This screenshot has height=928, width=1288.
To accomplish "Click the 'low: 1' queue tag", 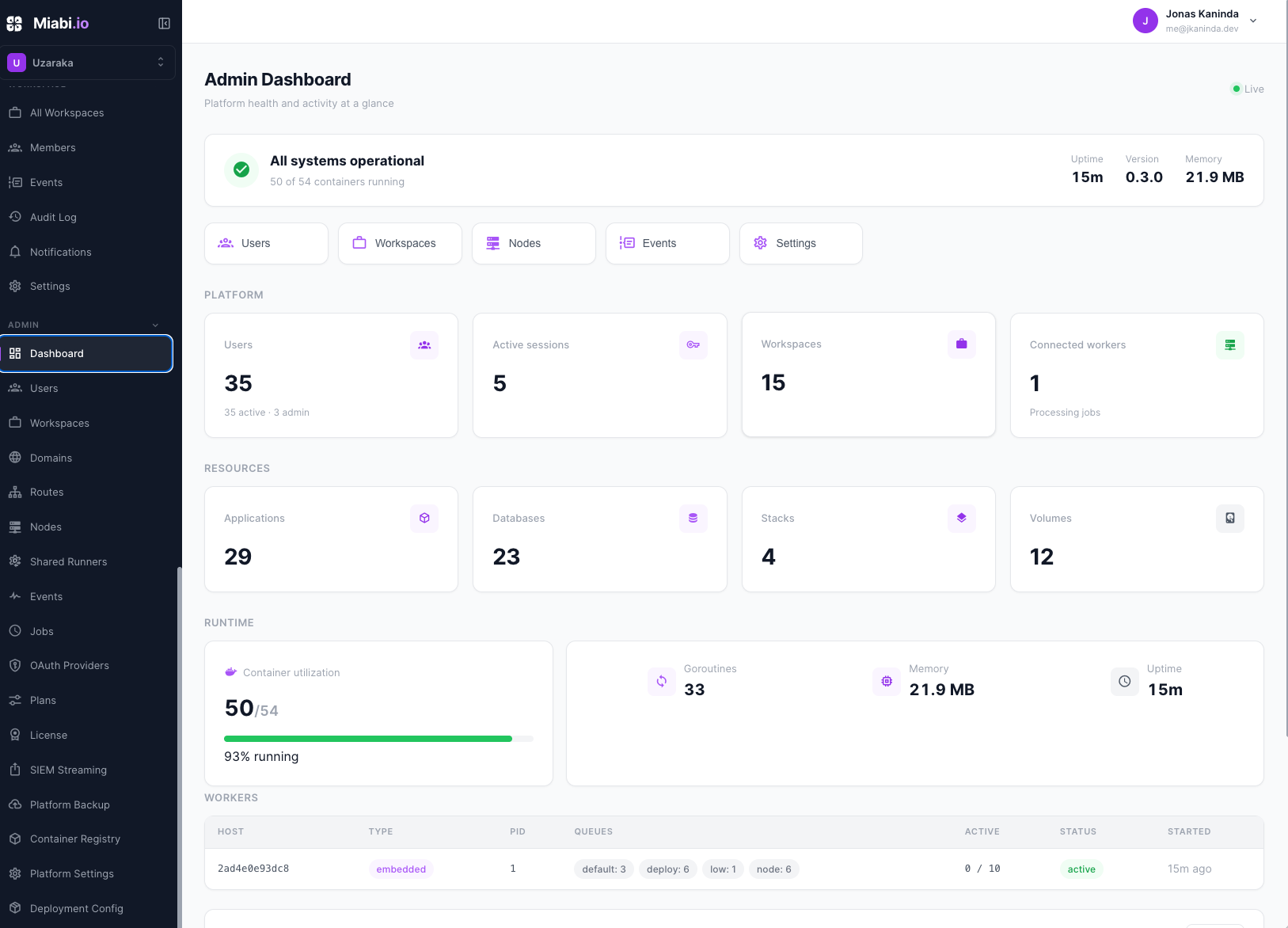I will pyautogui.click(x=723, y=869).
